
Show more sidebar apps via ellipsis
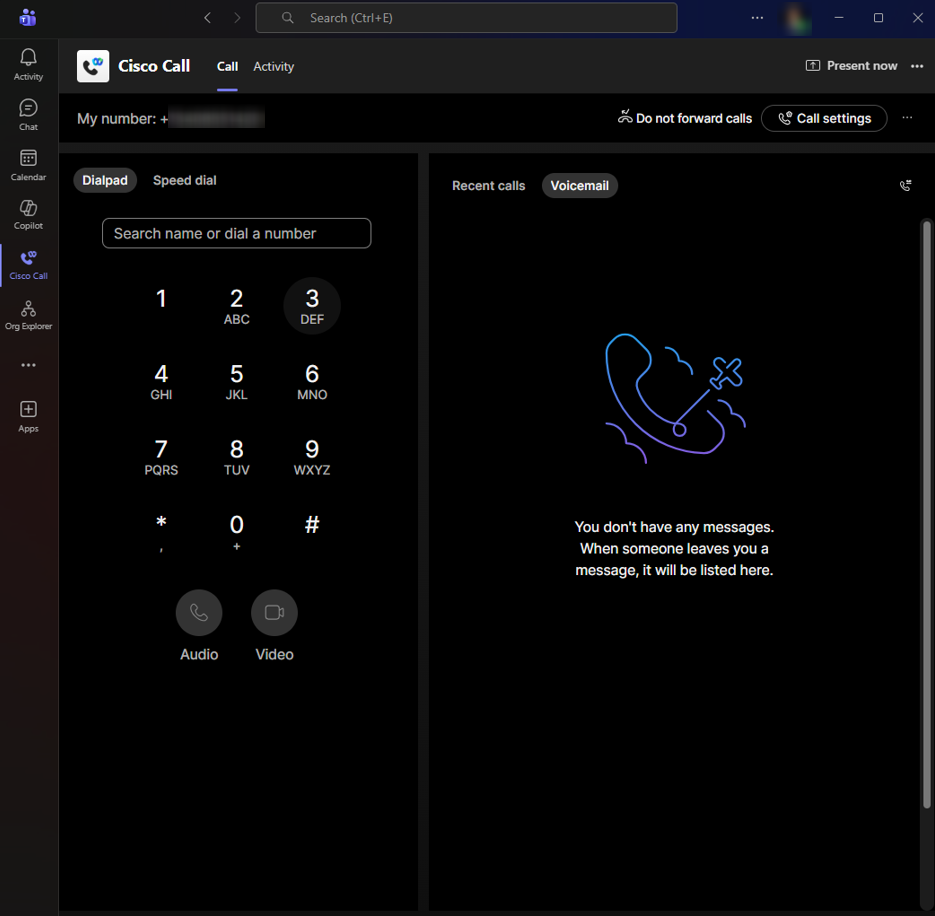coord(28,364)
